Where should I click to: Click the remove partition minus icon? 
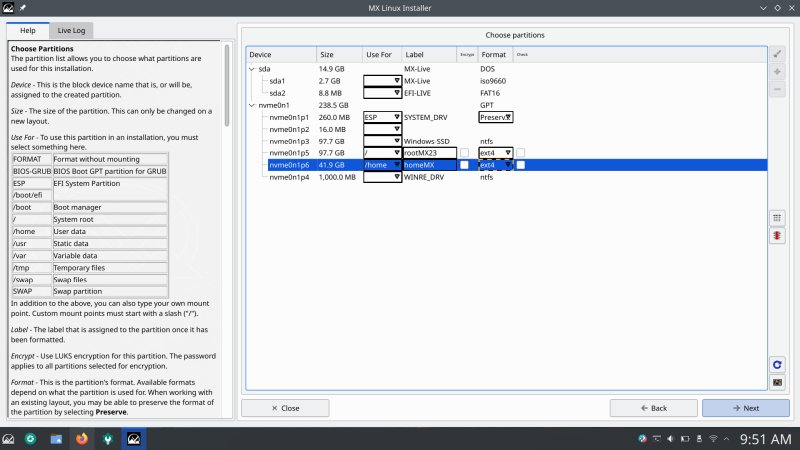(x=777, y=89)
